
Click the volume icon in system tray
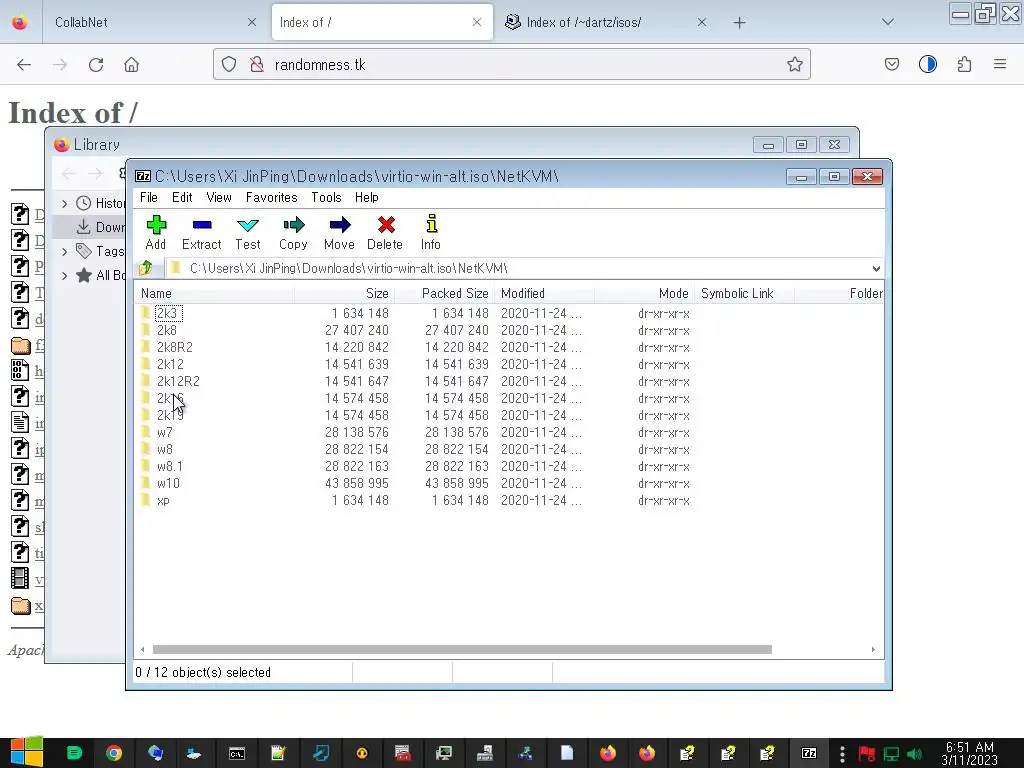pyautogui.click(x=914, y=754)
